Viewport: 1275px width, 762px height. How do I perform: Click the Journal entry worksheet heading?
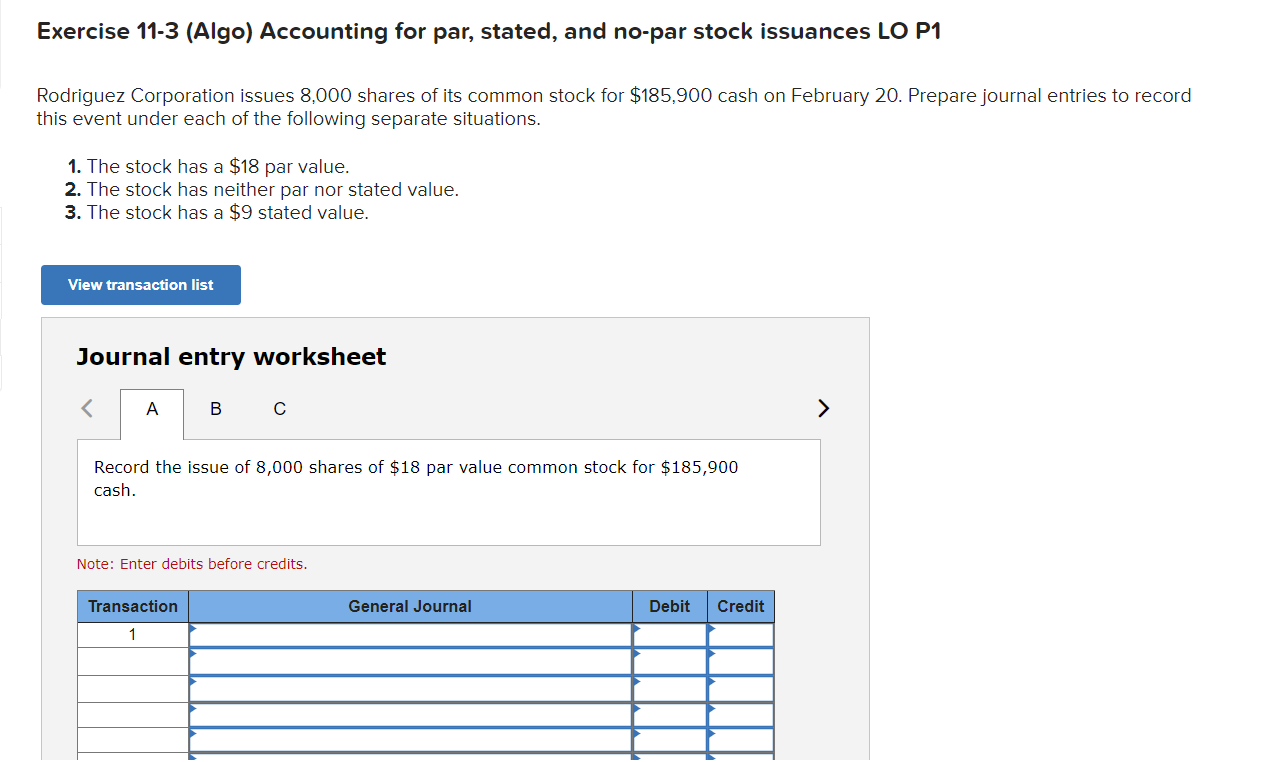click(231, 357)
